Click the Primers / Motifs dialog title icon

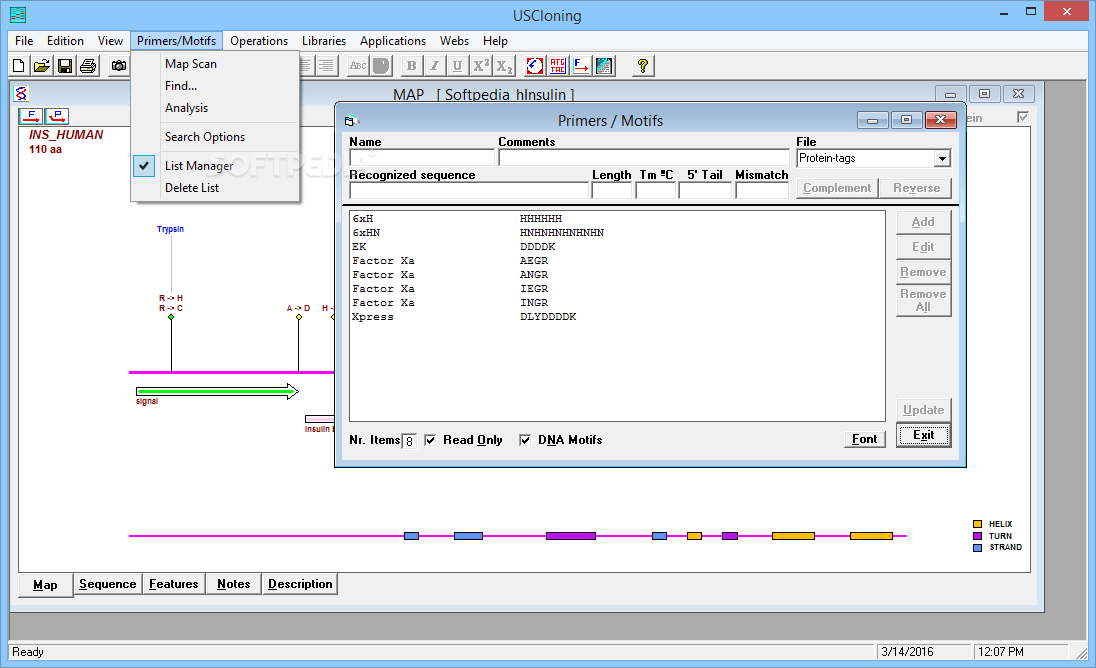point(351,121)
